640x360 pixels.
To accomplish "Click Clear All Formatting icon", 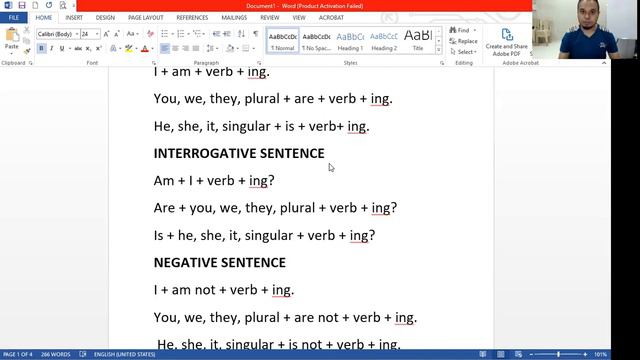I will point(150,34).
